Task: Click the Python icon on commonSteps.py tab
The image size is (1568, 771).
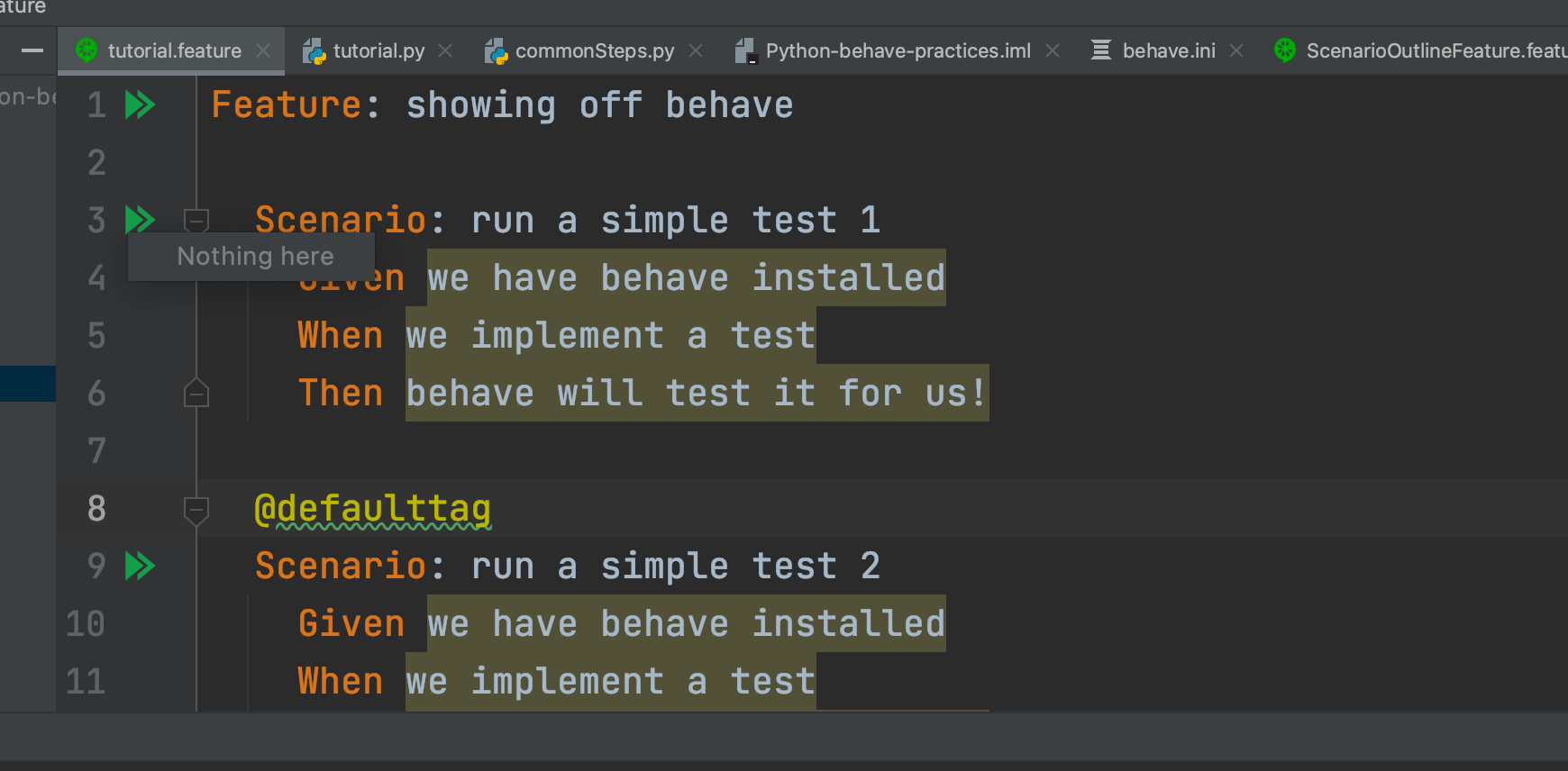Action: click(x=496, y=51)
